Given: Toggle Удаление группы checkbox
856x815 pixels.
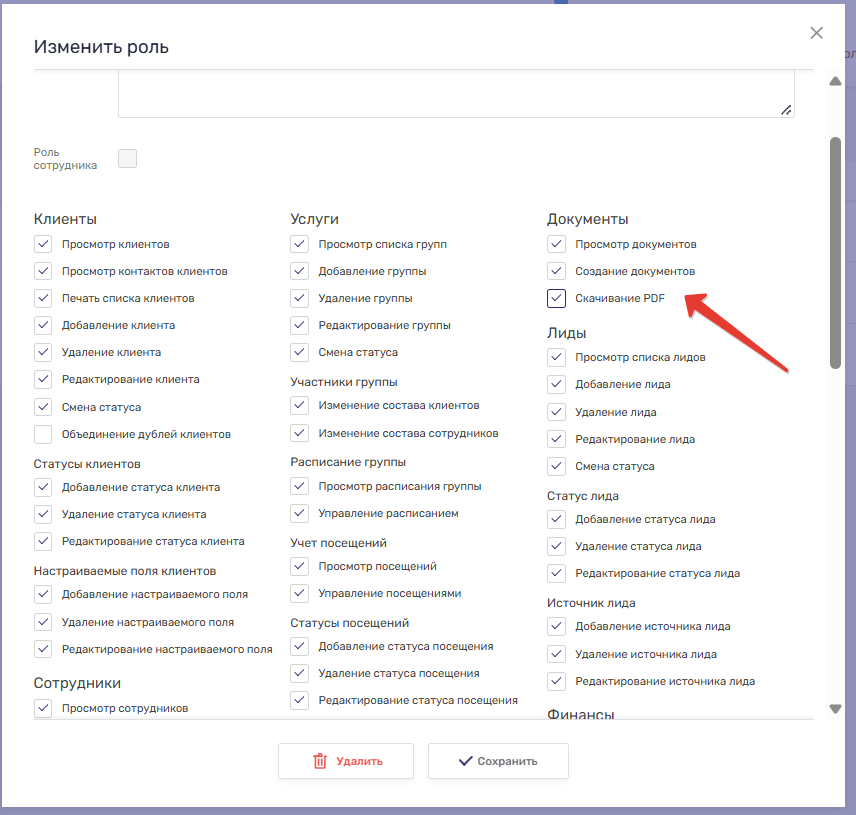Looking at the screenshot, I should pyautogui.click(x=300, y=298).
